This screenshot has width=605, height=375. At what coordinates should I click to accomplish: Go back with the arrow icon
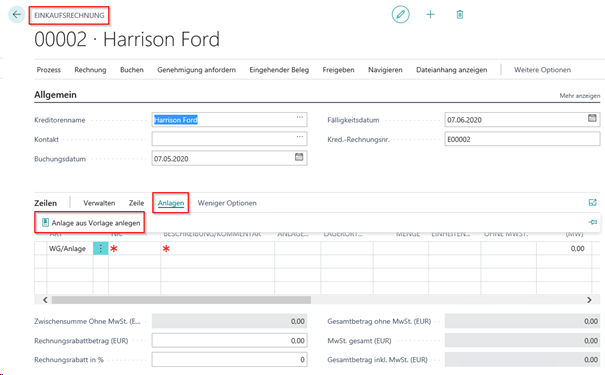[17, 15]
